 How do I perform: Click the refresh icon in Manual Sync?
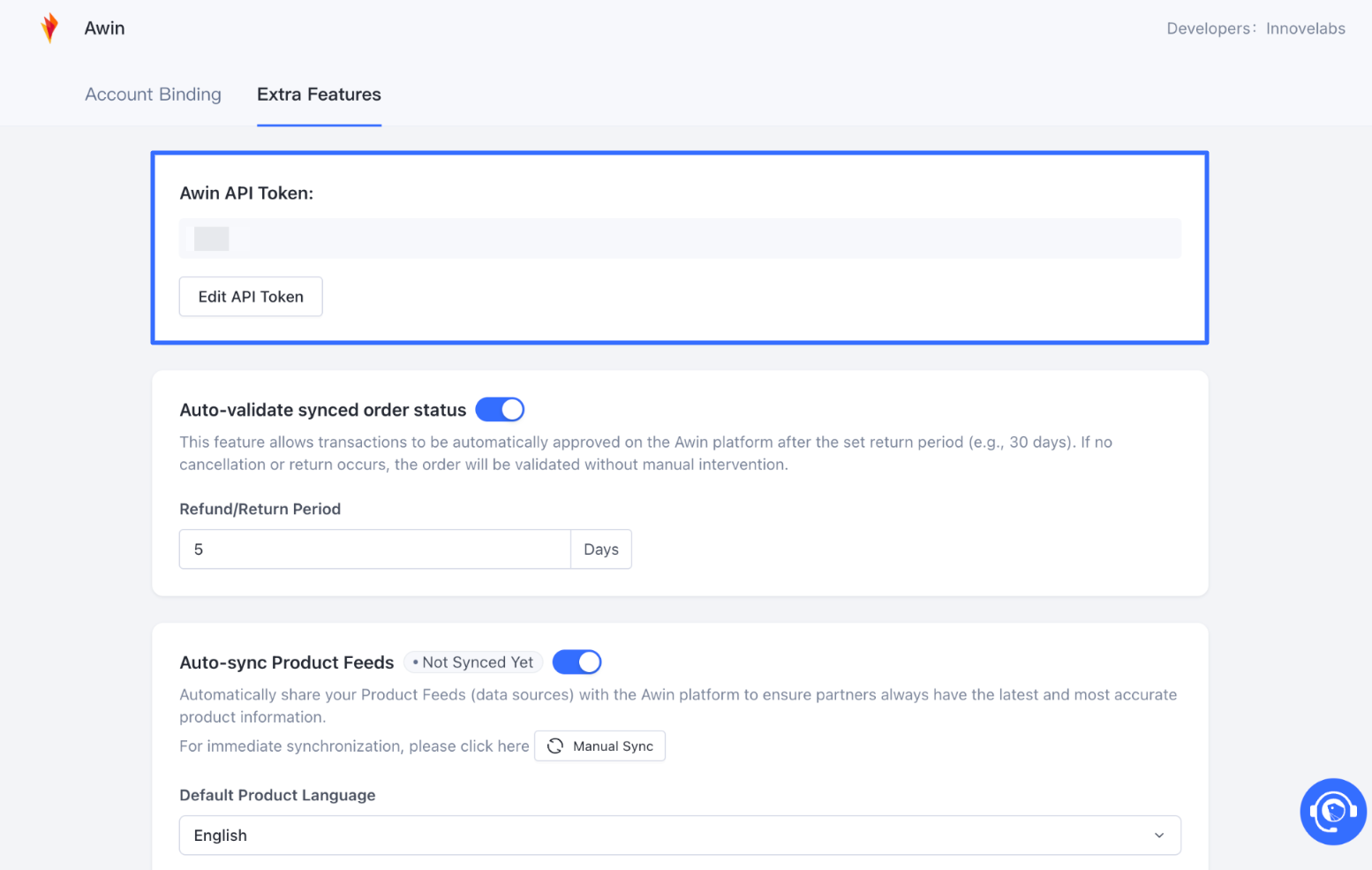(555, 746)
